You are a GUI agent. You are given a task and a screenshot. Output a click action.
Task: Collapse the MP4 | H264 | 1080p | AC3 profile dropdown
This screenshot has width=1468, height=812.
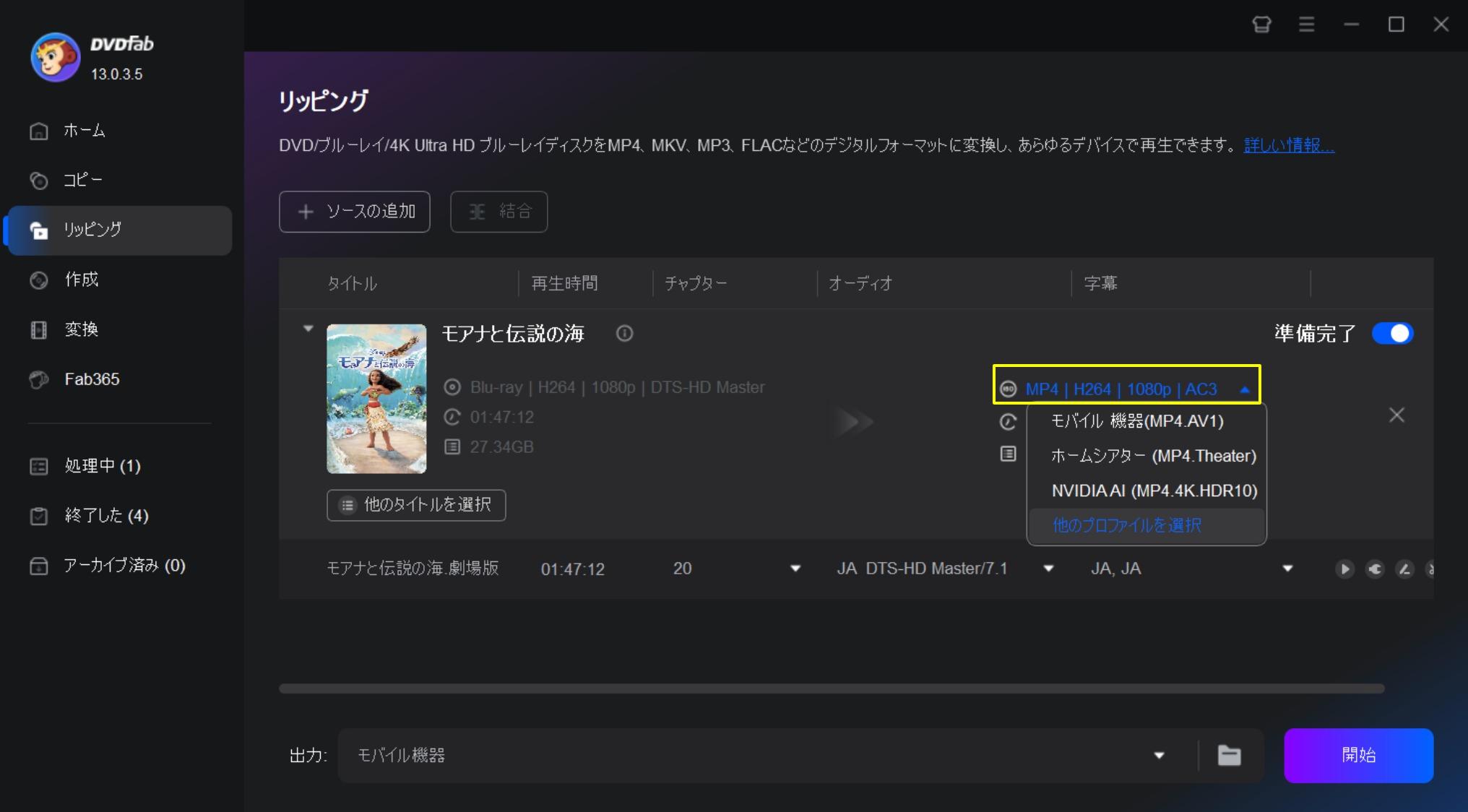(1244, 389)
